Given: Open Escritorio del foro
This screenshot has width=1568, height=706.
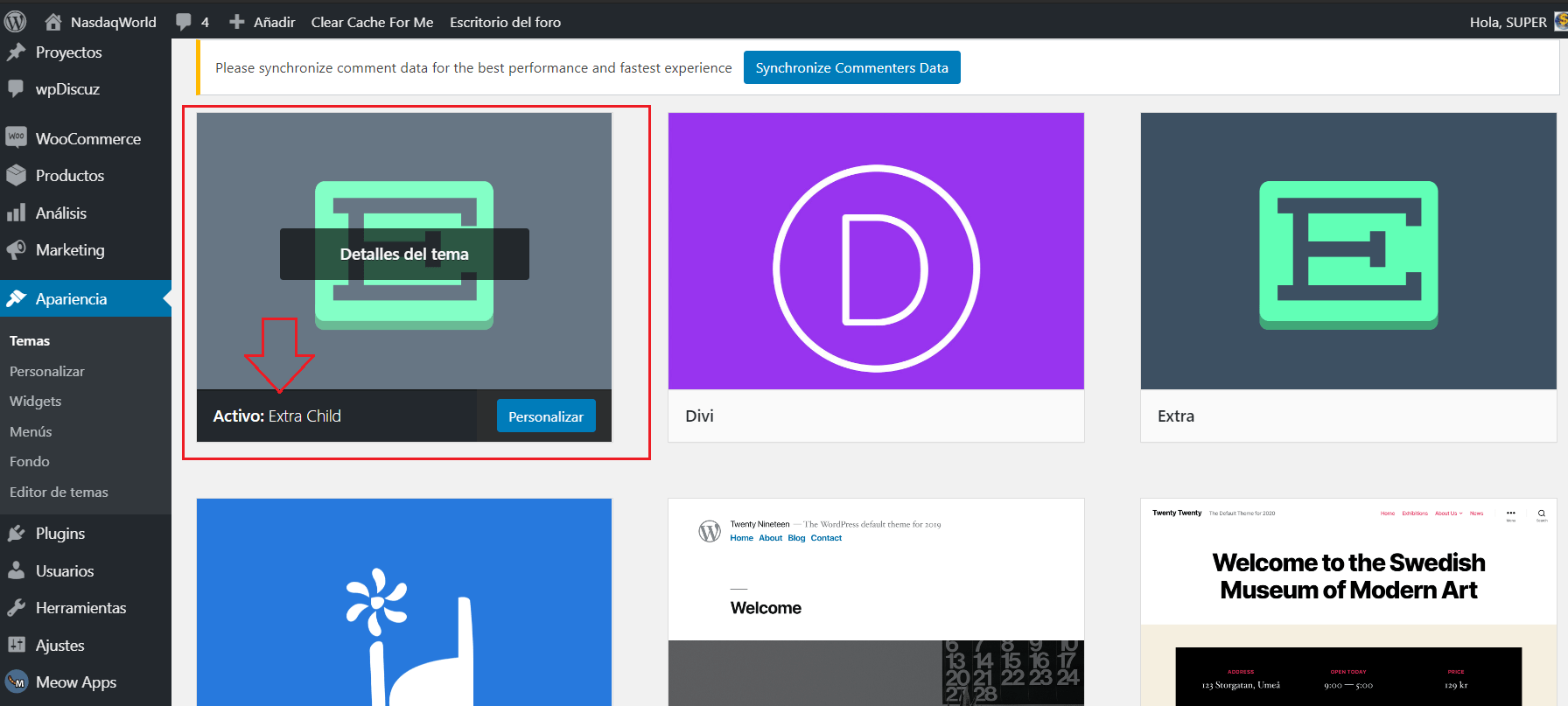Looking at the screenshot, I should (x=506, y=22).
